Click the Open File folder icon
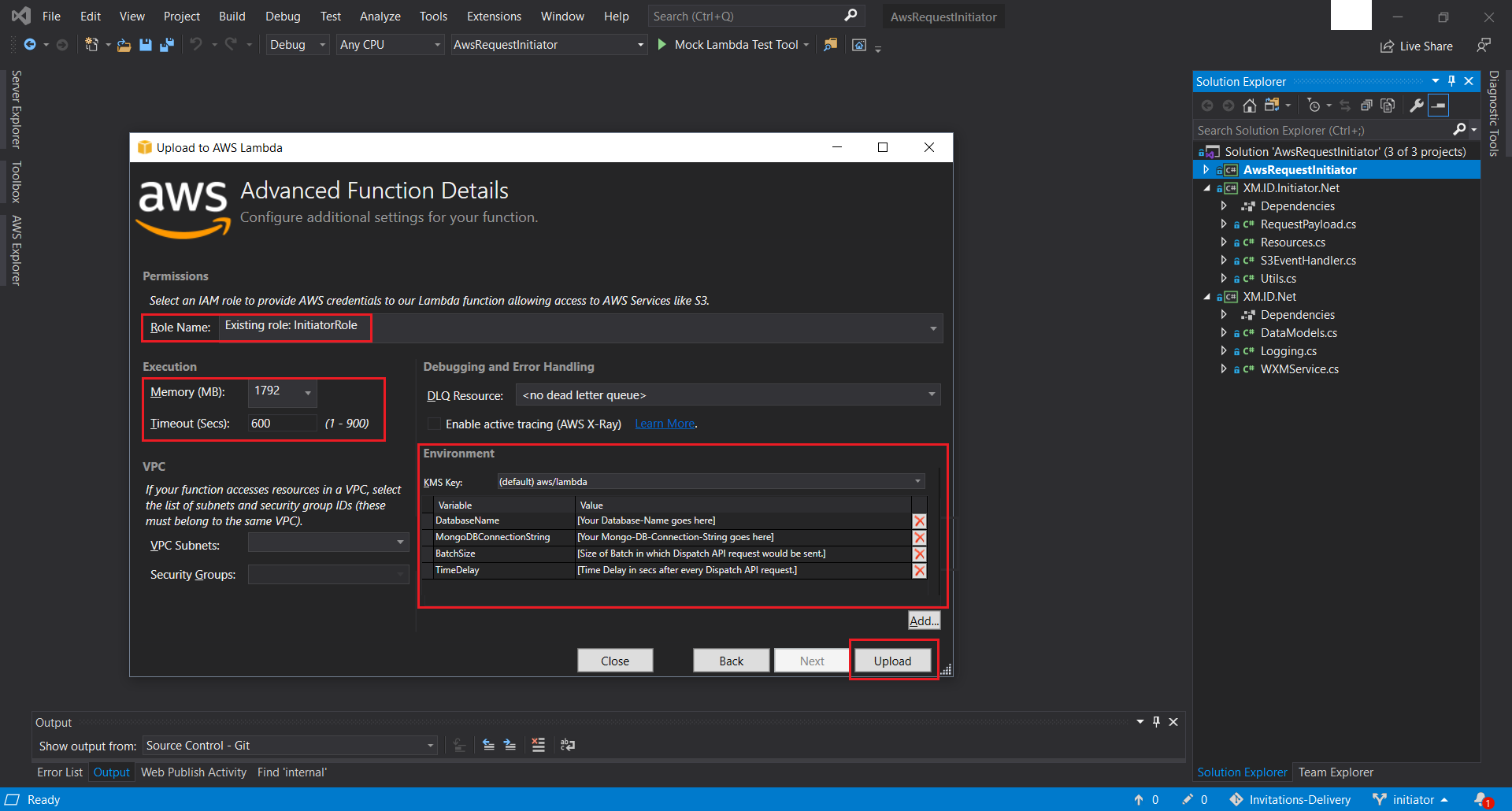1512x811 pixels. point(124,45)
